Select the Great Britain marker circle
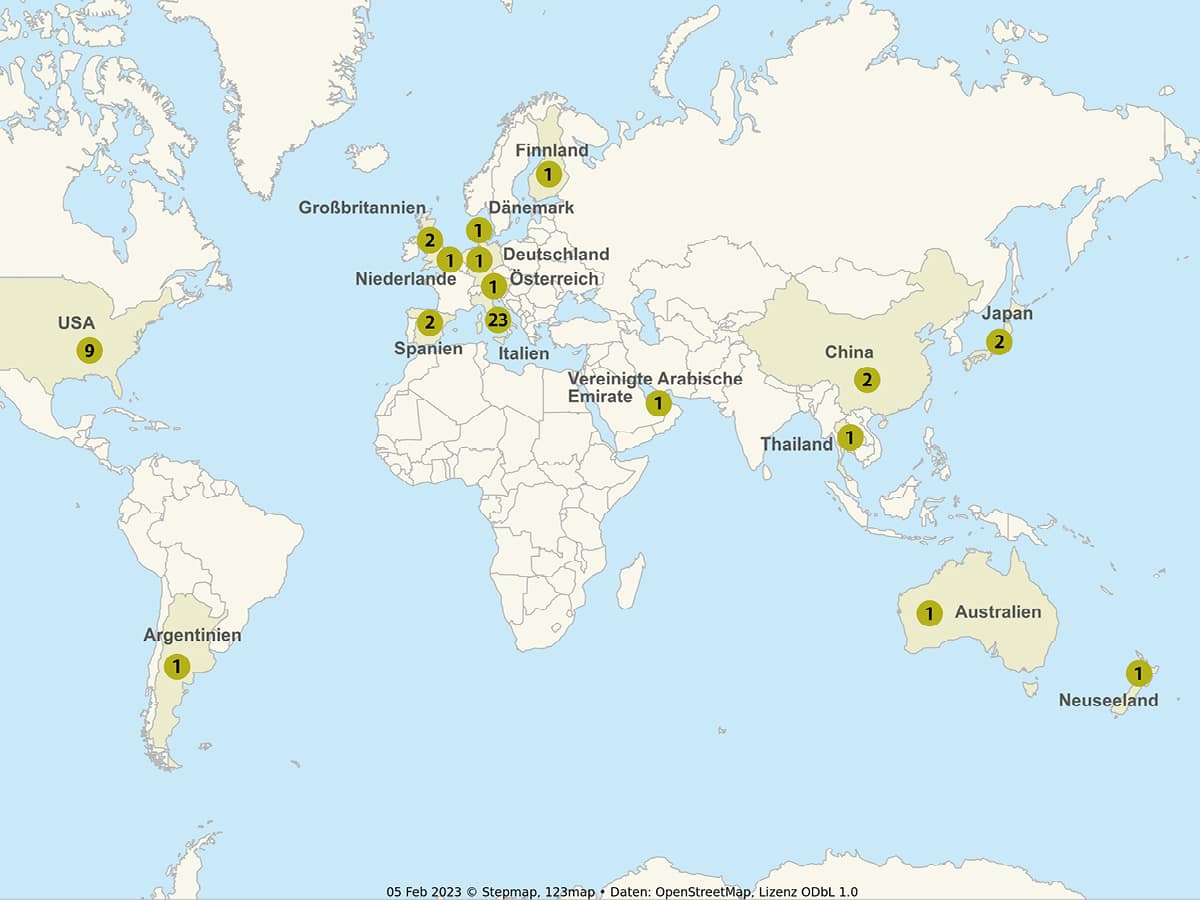This screenshot has width=1200, height=900. click(x=430, y=240)
